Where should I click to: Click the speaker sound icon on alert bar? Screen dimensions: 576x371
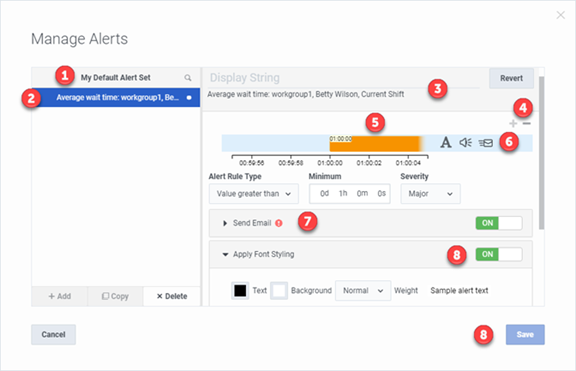465,142
